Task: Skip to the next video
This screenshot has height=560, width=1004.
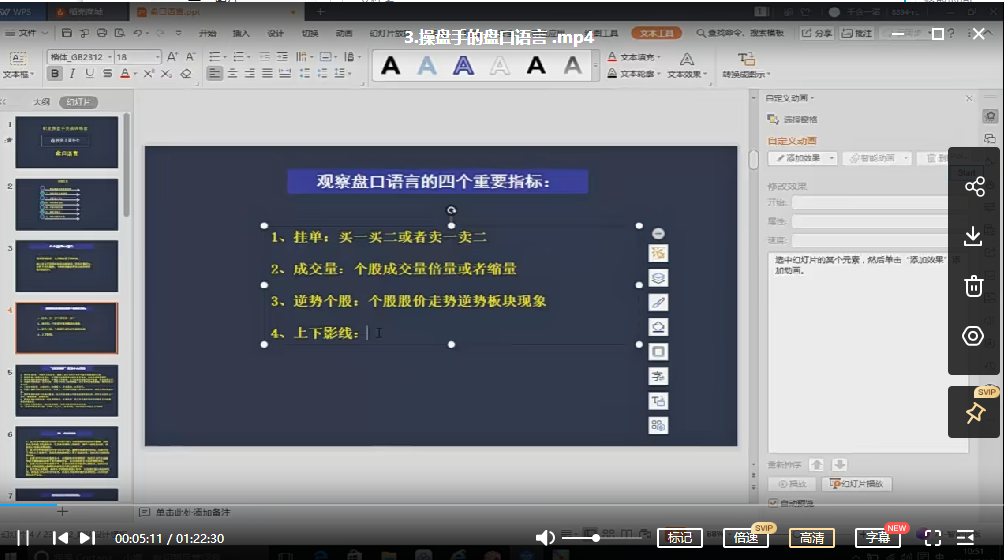Action: pyautogui.click(x=87, y=538)
